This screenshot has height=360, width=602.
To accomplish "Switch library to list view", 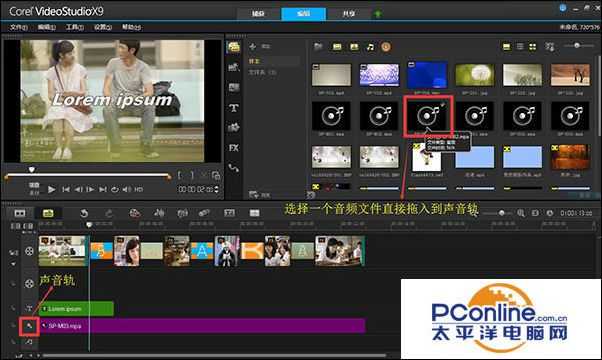I will click(x=520, y=47).
